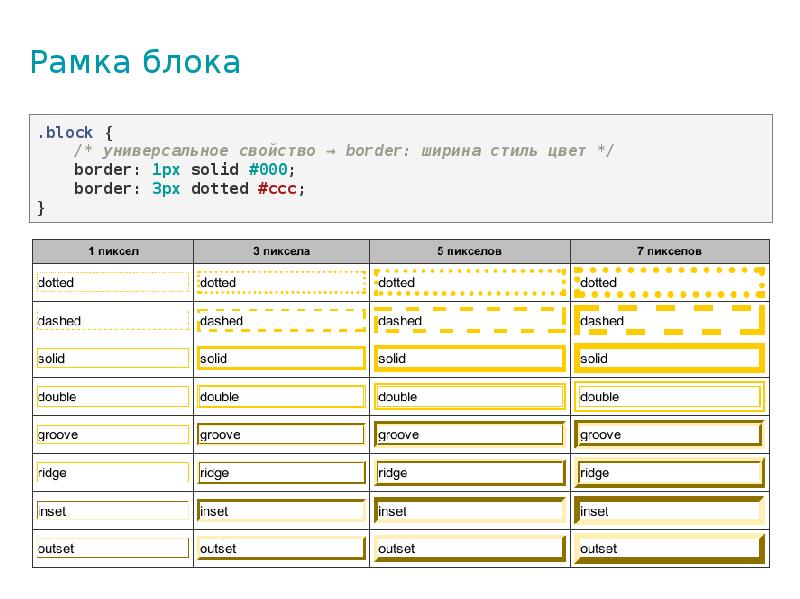Click the word "dotted" in the code block
Screen dimensions: 800x599
tap(220, 189)
